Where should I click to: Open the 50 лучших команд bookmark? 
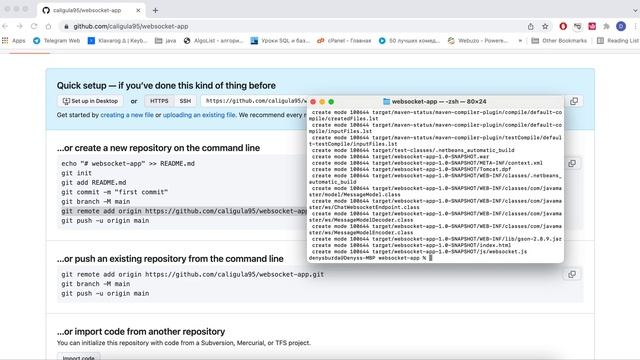tap(409, 40)
